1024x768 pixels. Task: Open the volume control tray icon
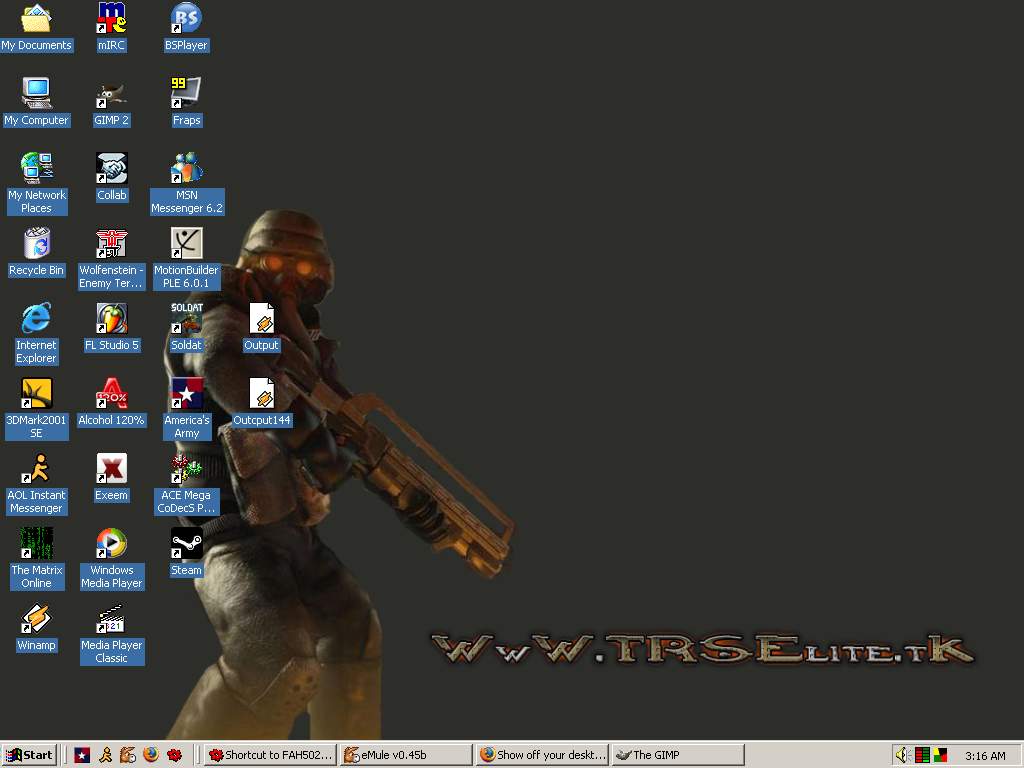click(x=903, y=756)
